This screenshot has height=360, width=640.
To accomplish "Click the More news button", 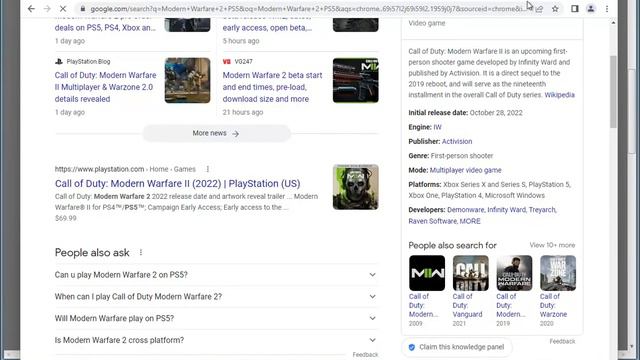I will [216, 133].
